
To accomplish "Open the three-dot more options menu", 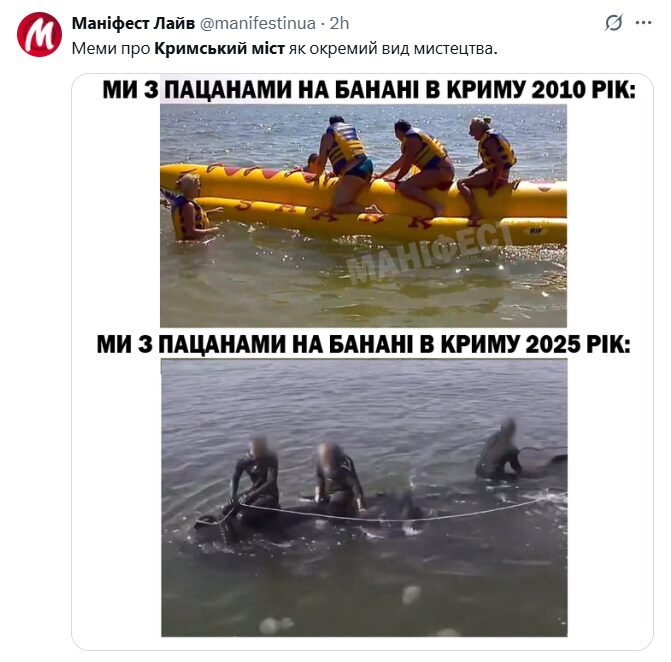I will (x=643, y=23).
